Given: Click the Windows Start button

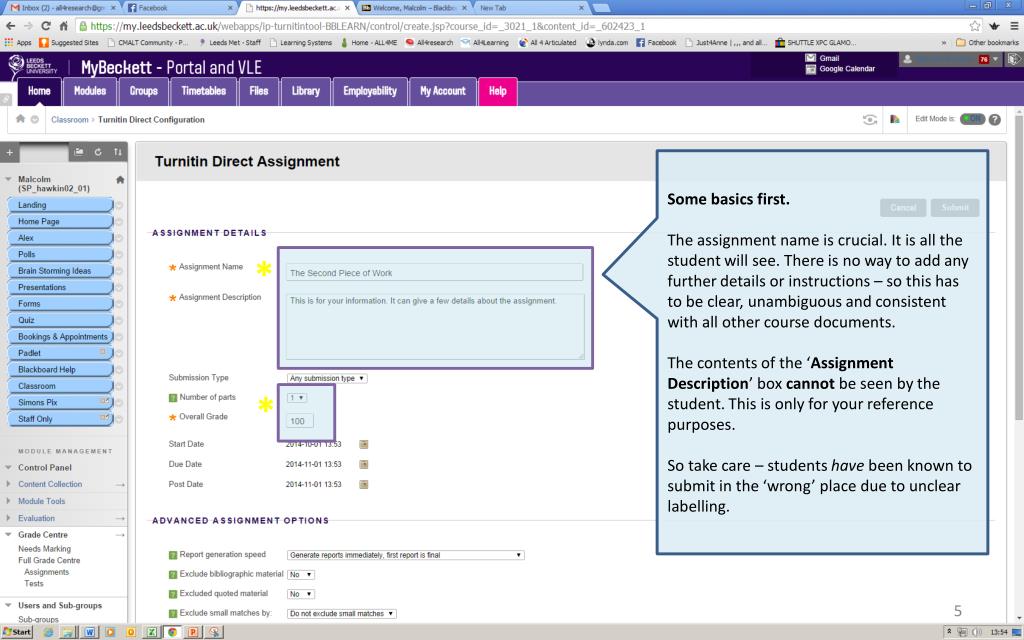Looking at the screenshot, I should [17, 632].
